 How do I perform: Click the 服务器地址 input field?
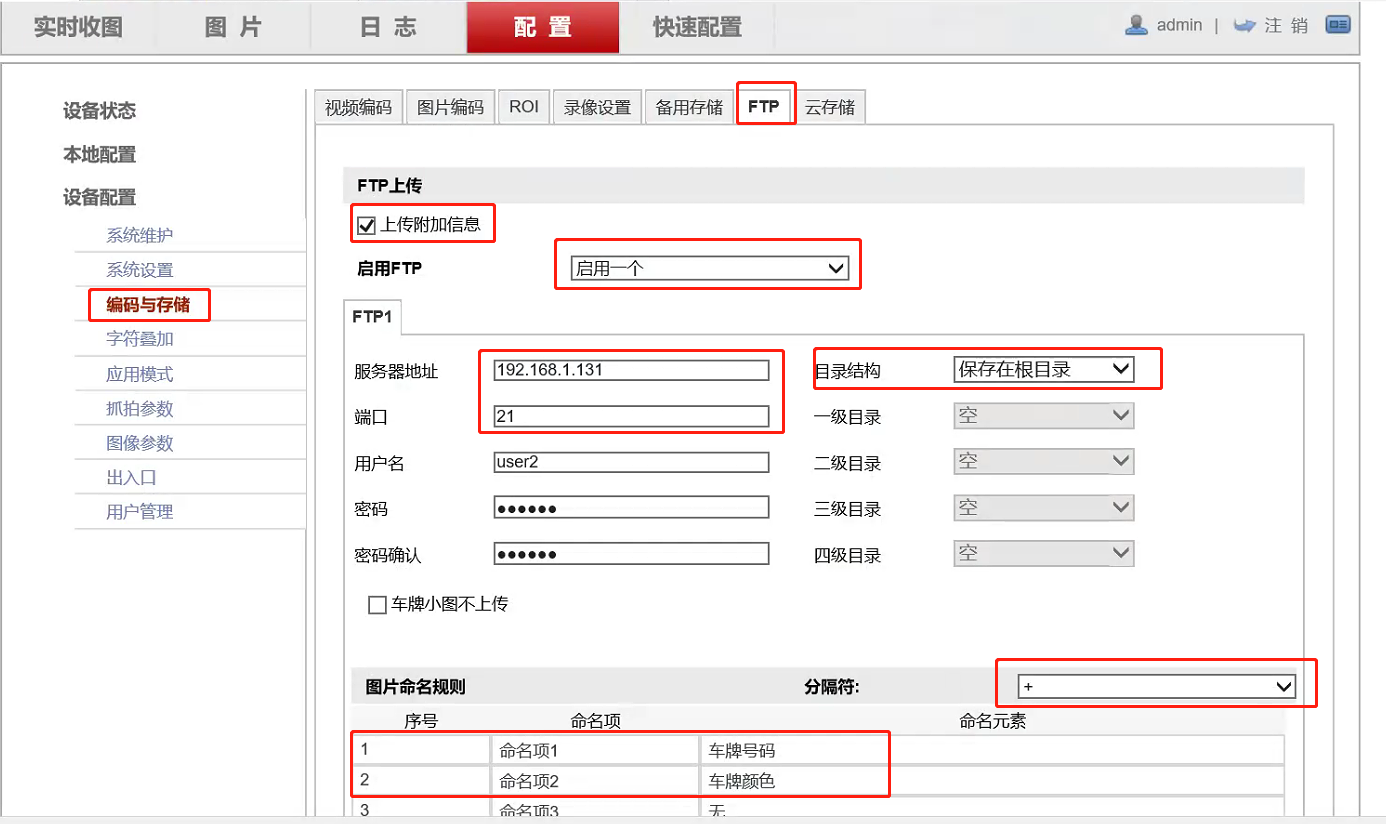[x=630, y=369]
